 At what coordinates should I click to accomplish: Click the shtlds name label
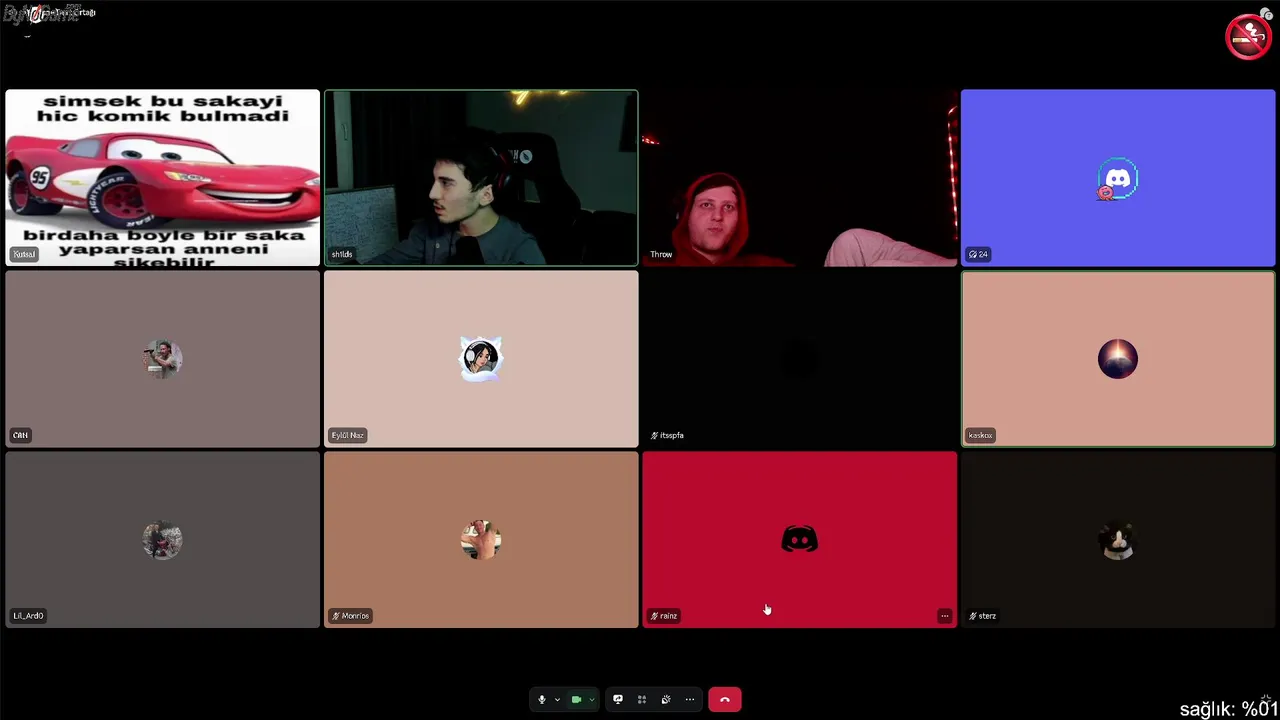tap(342, 254)
